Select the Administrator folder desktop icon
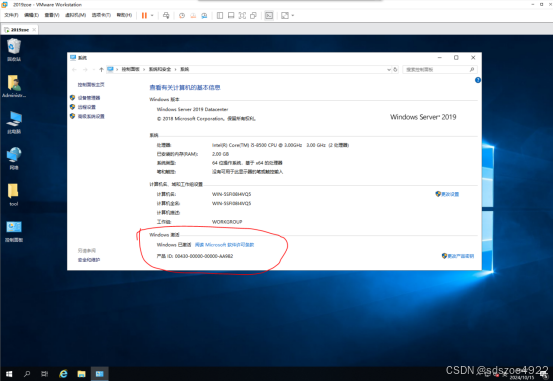Image resolution: width=553 pixels, height=382 pixels. [14, 86]
